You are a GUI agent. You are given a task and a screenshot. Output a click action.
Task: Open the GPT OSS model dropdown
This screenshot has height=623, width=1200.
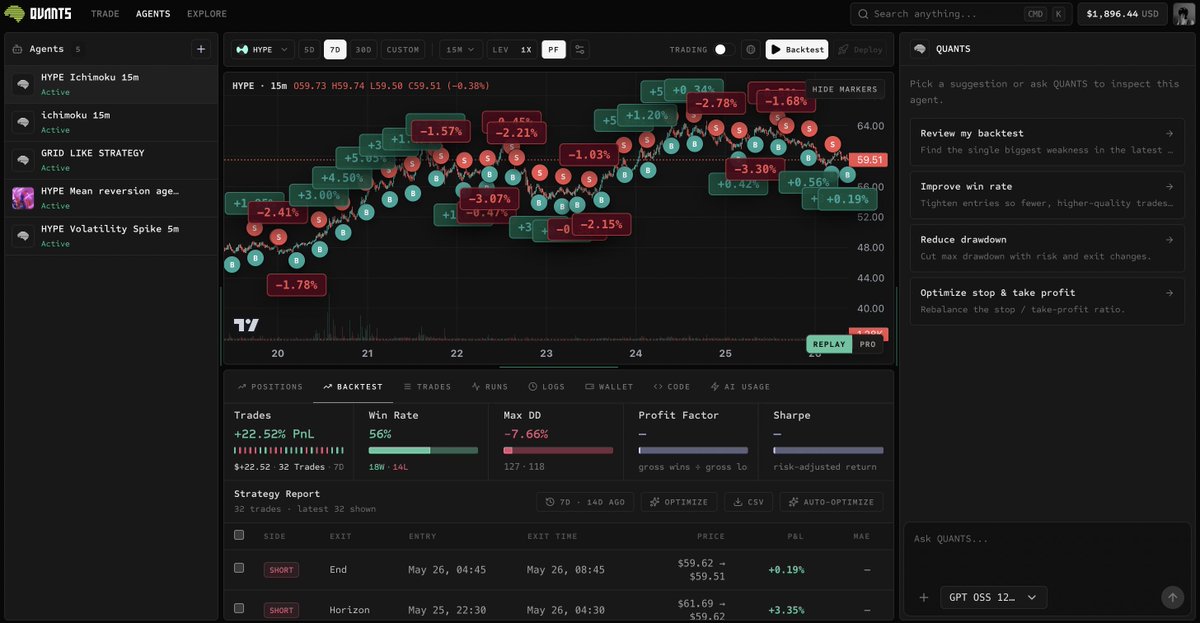(x=993, y=597)
